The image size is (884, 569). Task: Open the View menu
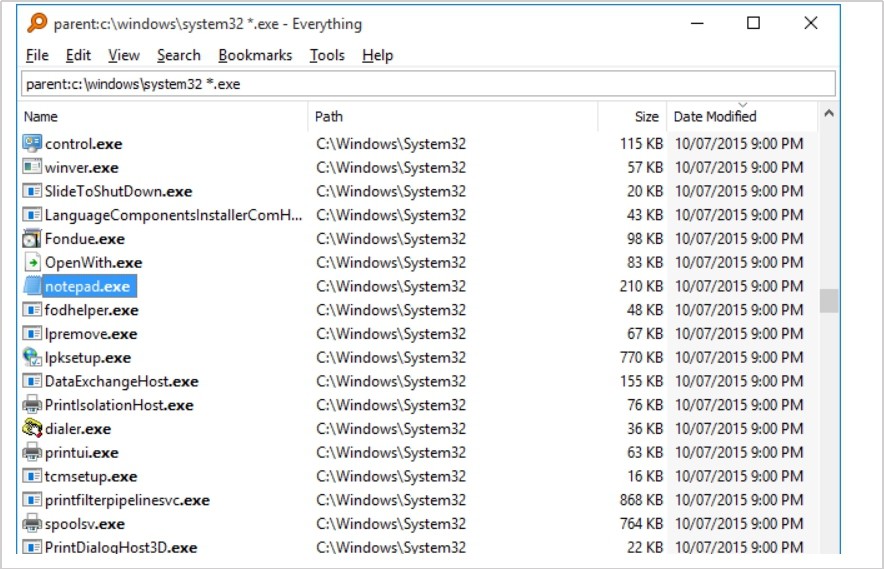coord(123,55)
